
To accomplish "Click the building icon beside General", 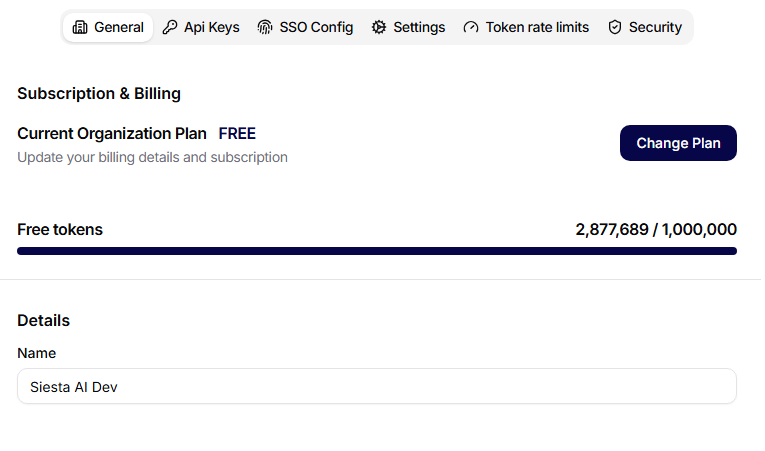I will pyautogui.click(x=80, y=27).
